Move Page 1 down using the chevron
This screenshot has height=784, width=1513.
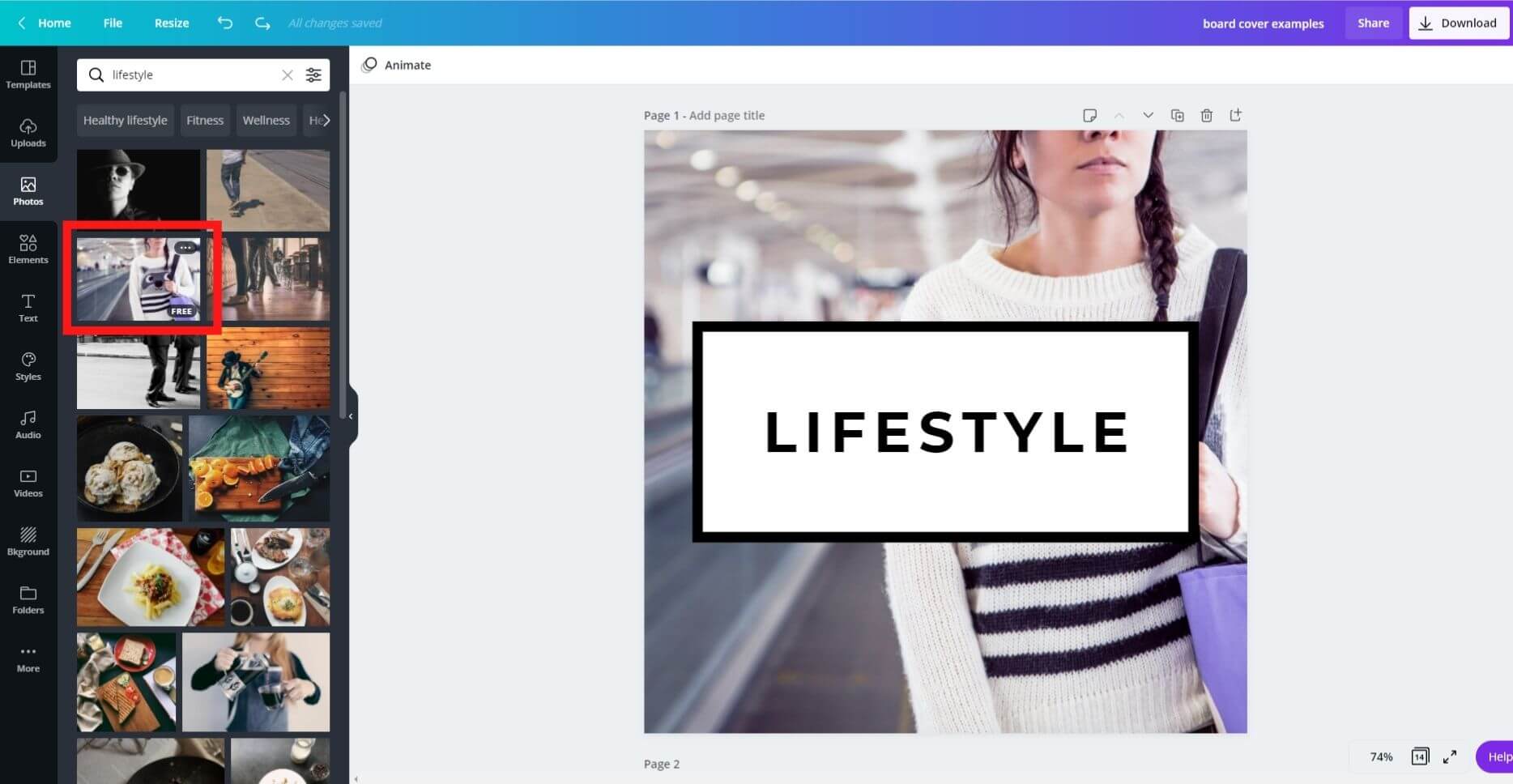coord(1148,115)
